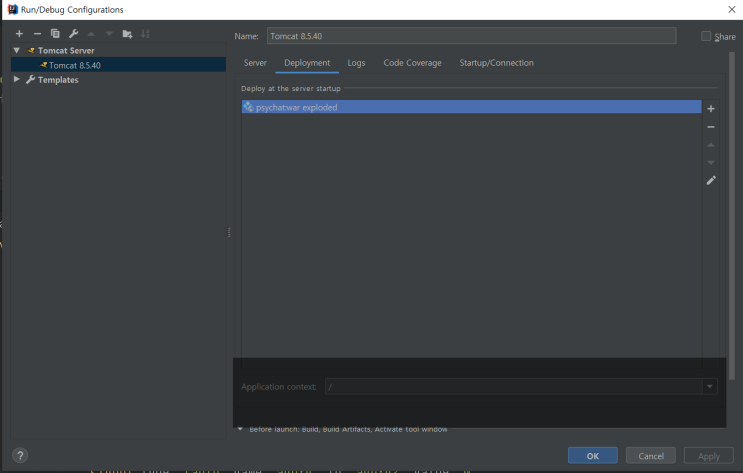The width and height of the screenshot is (743, 473).
Task: Edit artifact with pencil icon
Action: [711, 181]
